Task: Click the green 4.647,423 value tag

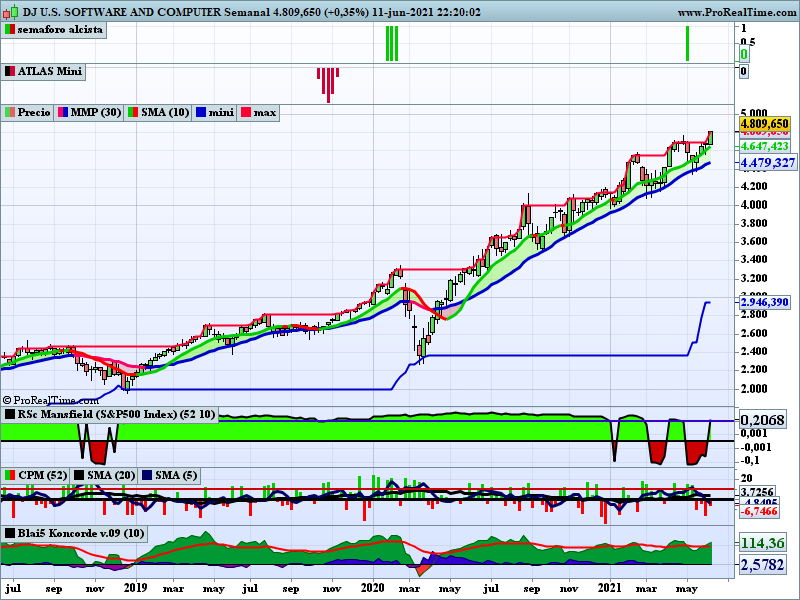Action: [x=764, y=146]
